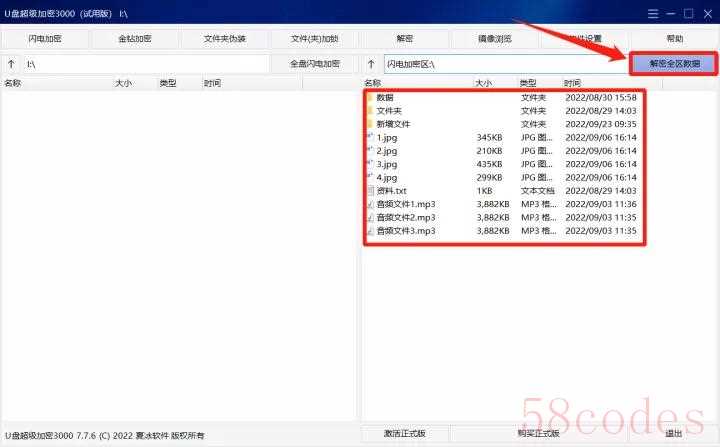
Task: Select the file name 1.jpg
Action: (x=387, y=137)
